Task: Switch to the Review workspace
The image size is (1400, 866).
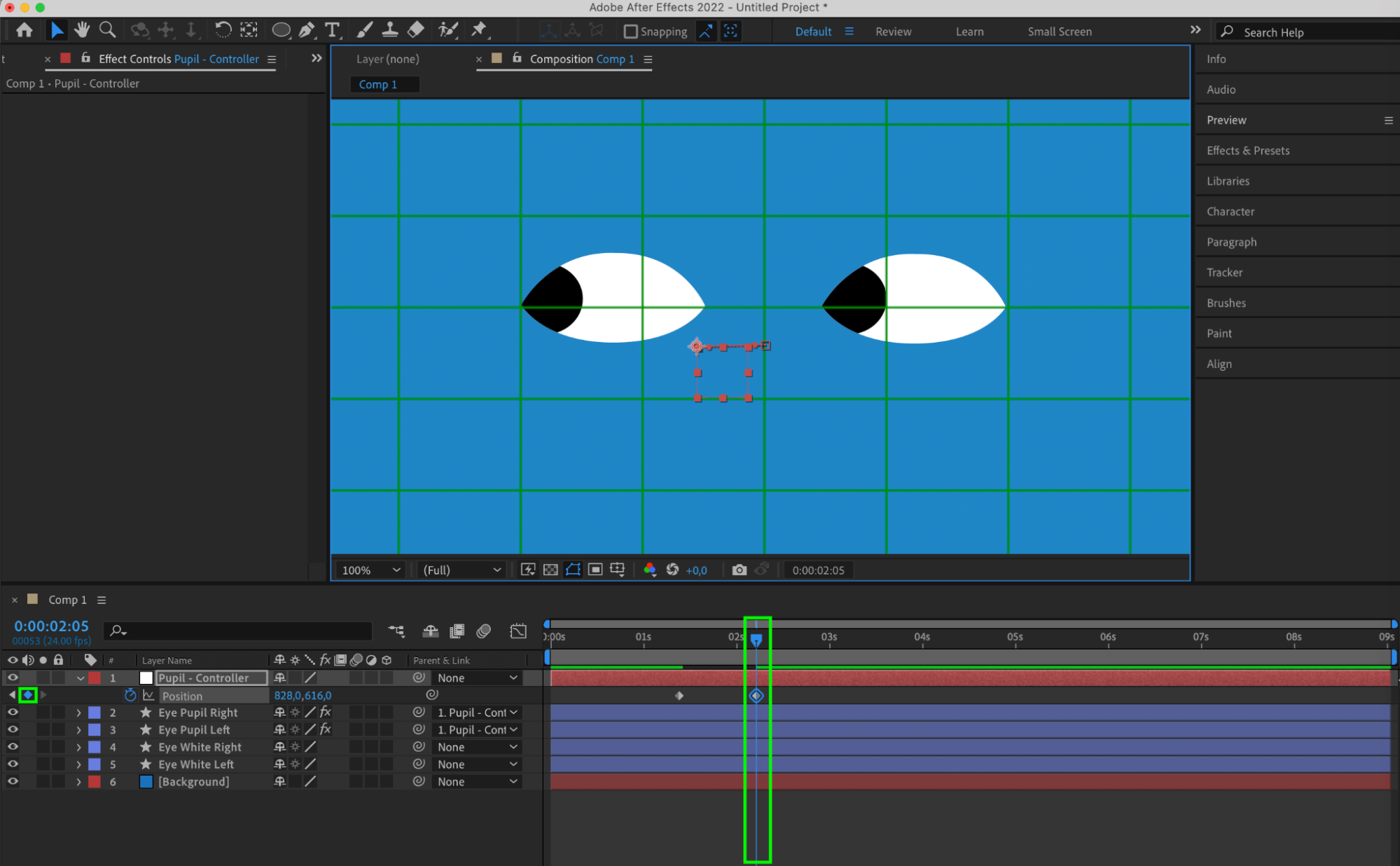Action: 893,32
